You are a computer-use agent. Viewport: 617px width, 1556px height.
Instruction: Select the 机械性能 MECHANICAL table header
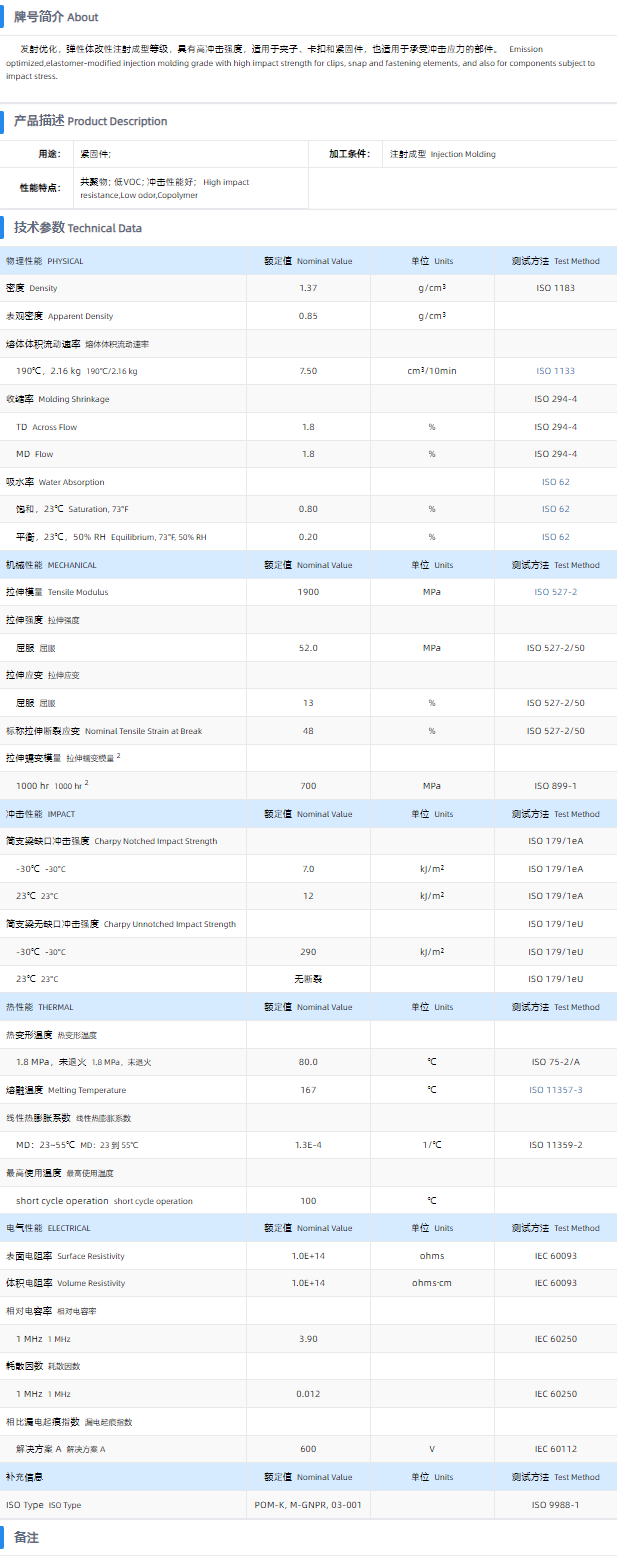tap(52, 565)
